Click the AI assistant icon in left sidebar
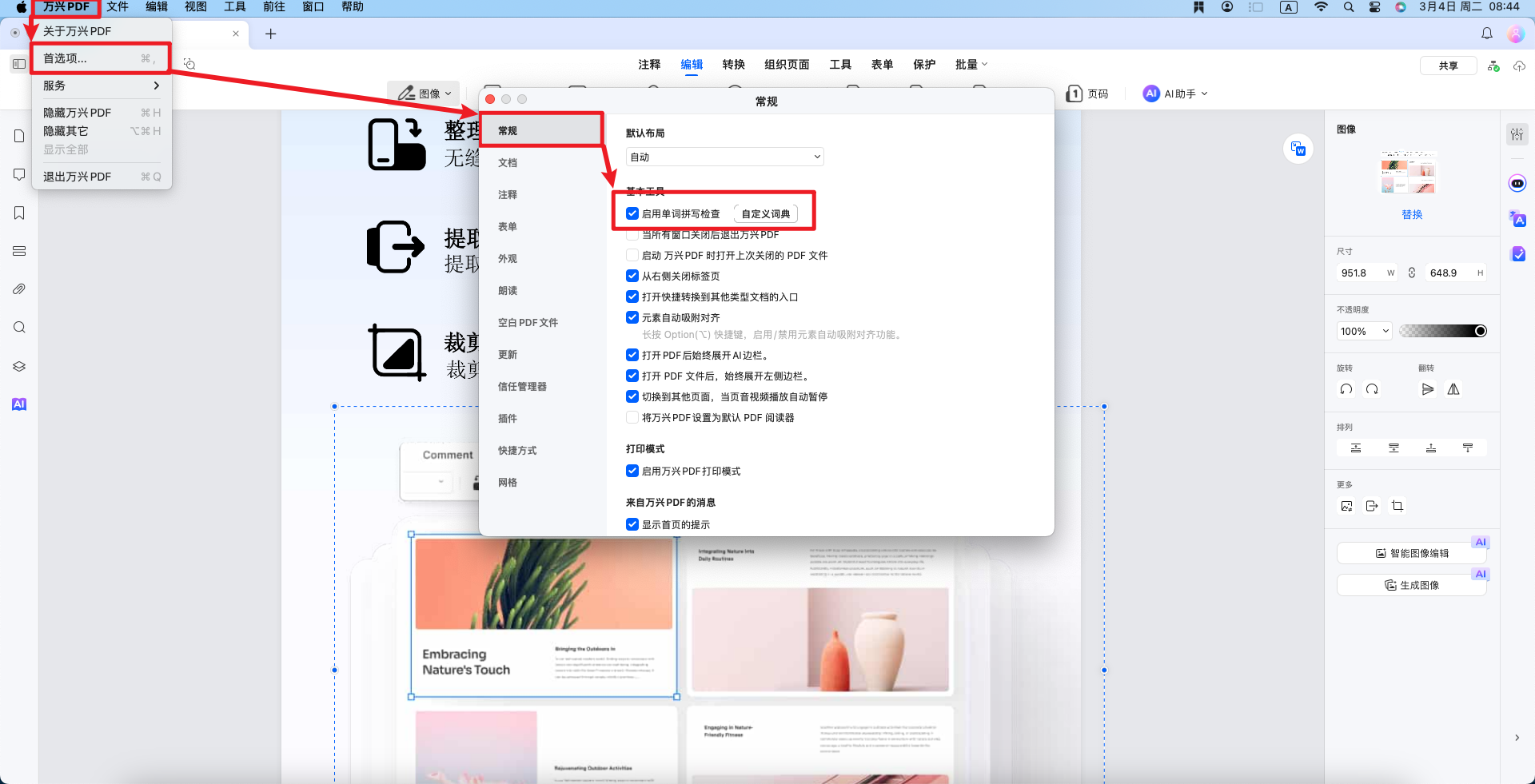This screenshot has height=784, width=1535. [x=19, y=404]
